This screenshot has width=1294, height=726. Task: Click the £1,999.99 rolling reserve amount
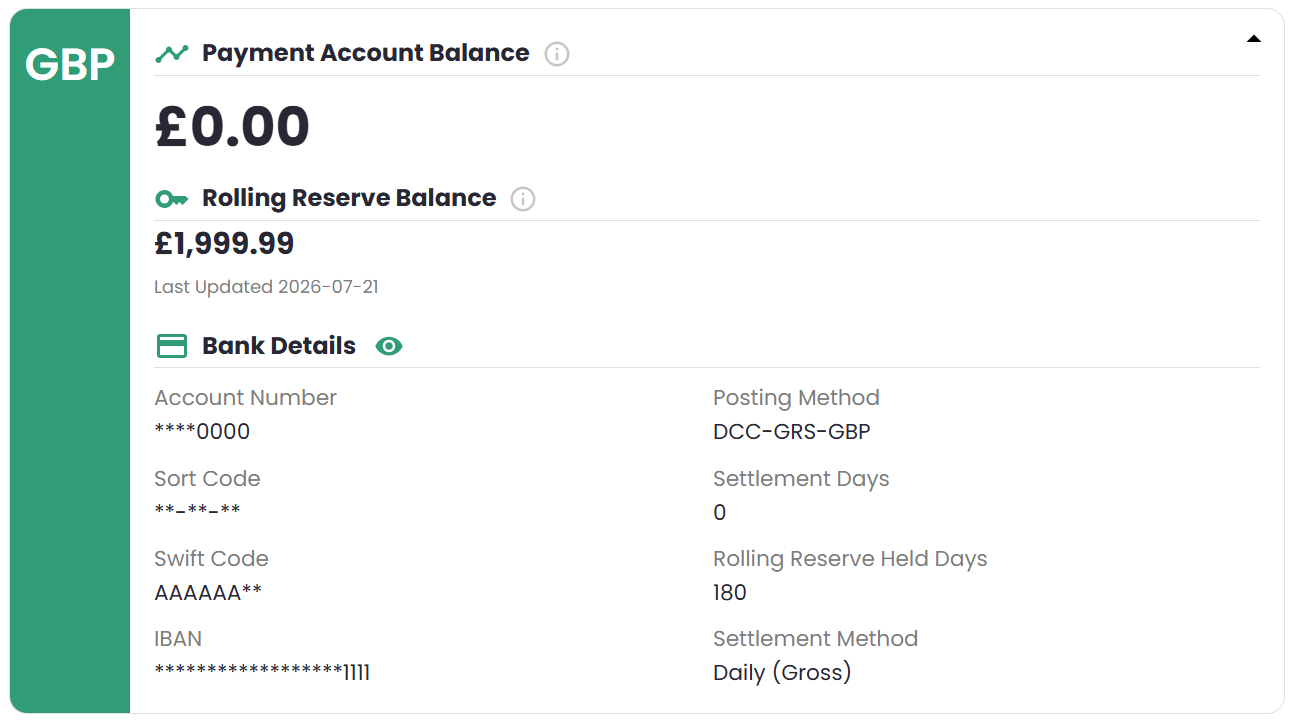tap(224, 243)
